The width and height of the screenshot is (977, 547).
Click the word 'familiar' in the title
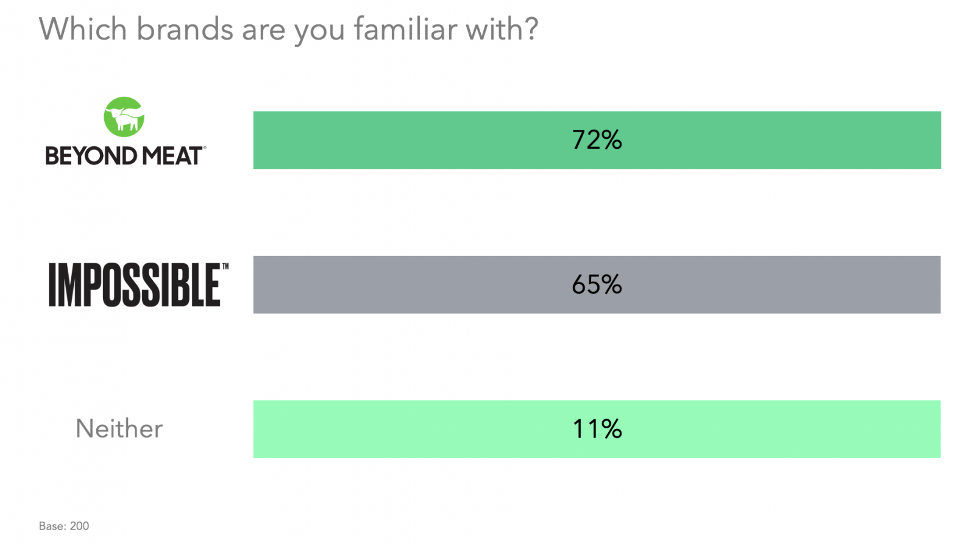click(404, 27)
